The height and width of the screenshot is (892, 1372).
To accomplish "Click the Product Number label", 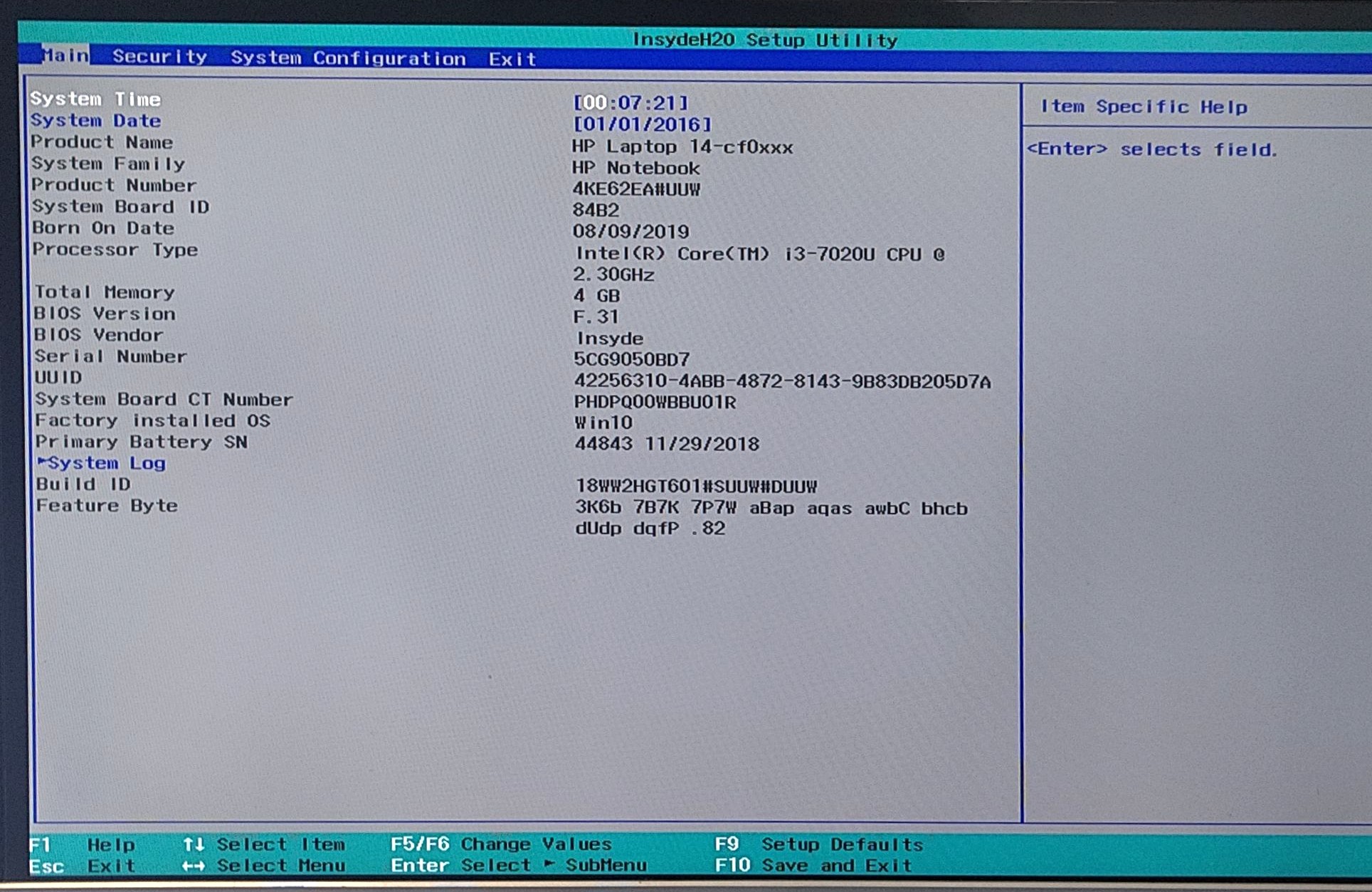I will tap(114, 185).
